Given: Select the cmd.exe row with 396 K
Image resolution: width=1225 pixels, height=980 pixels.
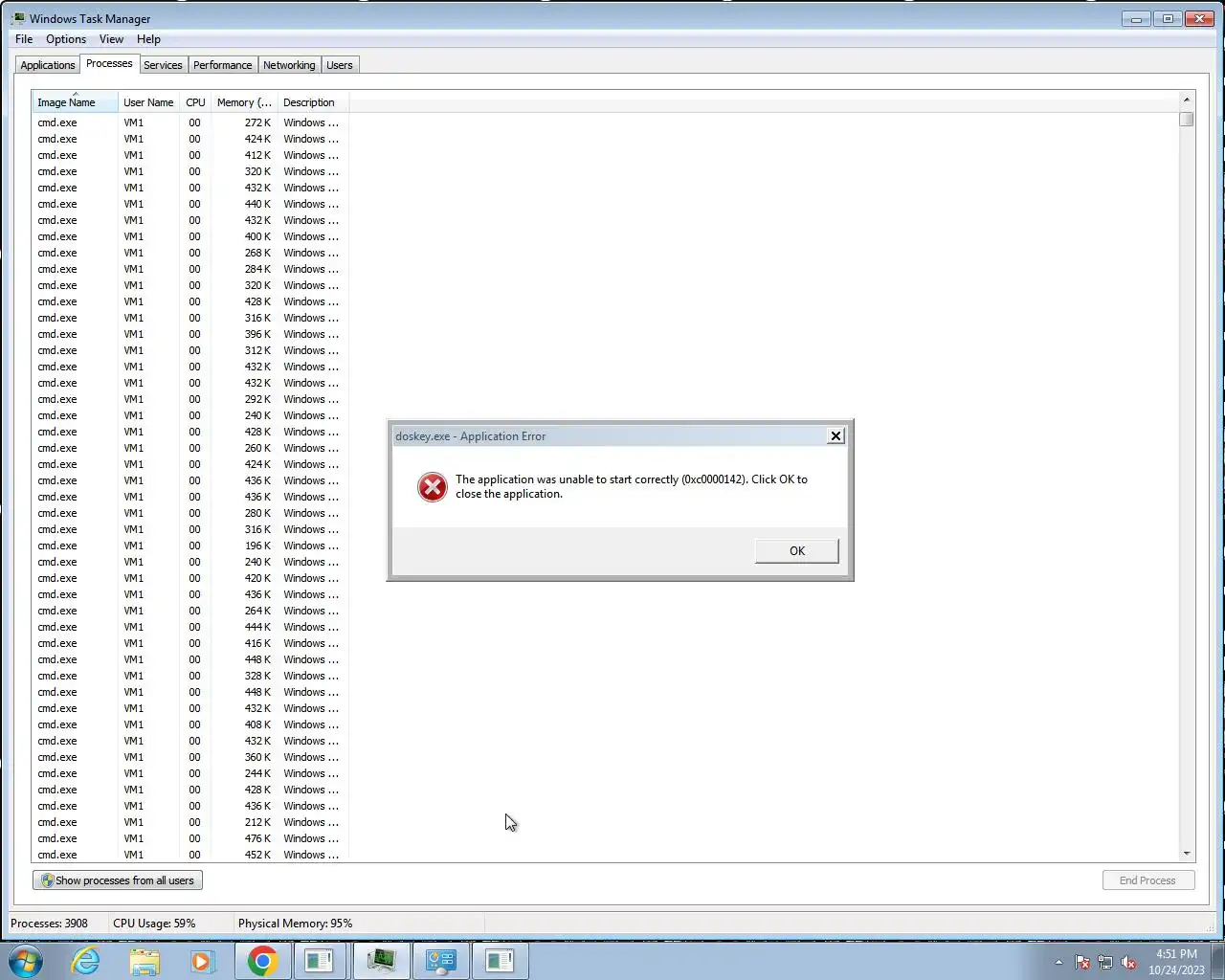Looking at the screenshot, I should click(190, 334).
